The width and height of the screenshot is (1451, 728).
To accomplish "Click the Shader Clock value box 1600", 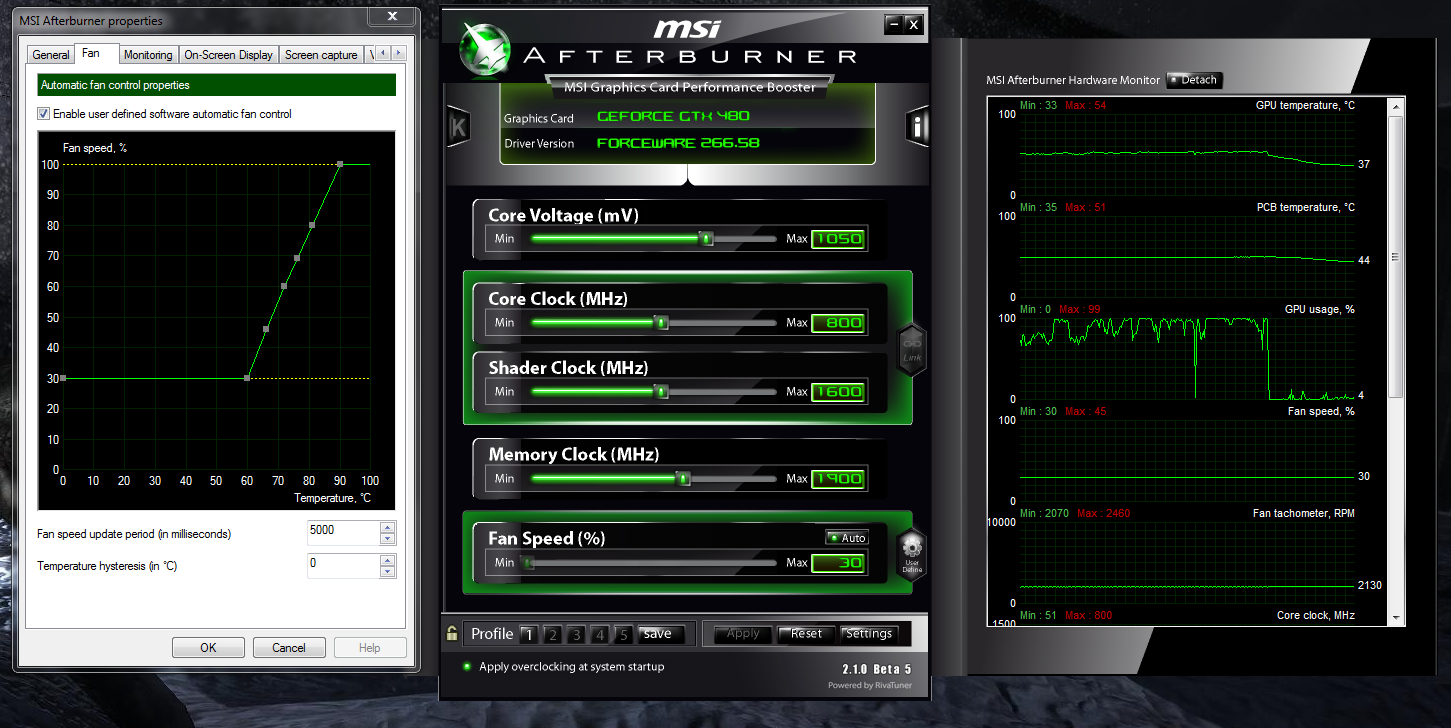I will click(838, 391).
